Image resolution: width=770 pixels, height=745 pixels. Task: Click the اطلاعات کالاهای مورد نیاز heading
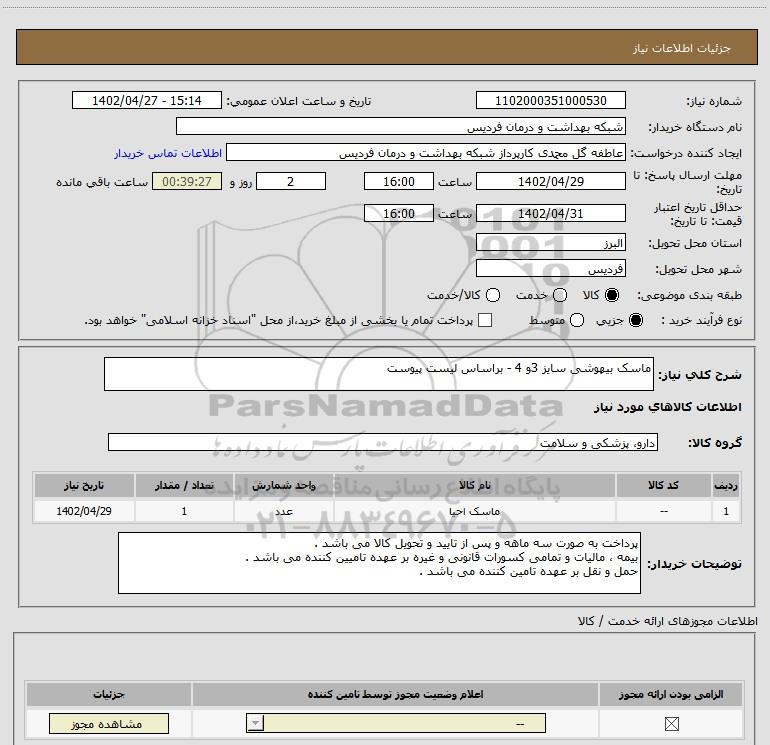pyautogui.click(x=668, y=407)
